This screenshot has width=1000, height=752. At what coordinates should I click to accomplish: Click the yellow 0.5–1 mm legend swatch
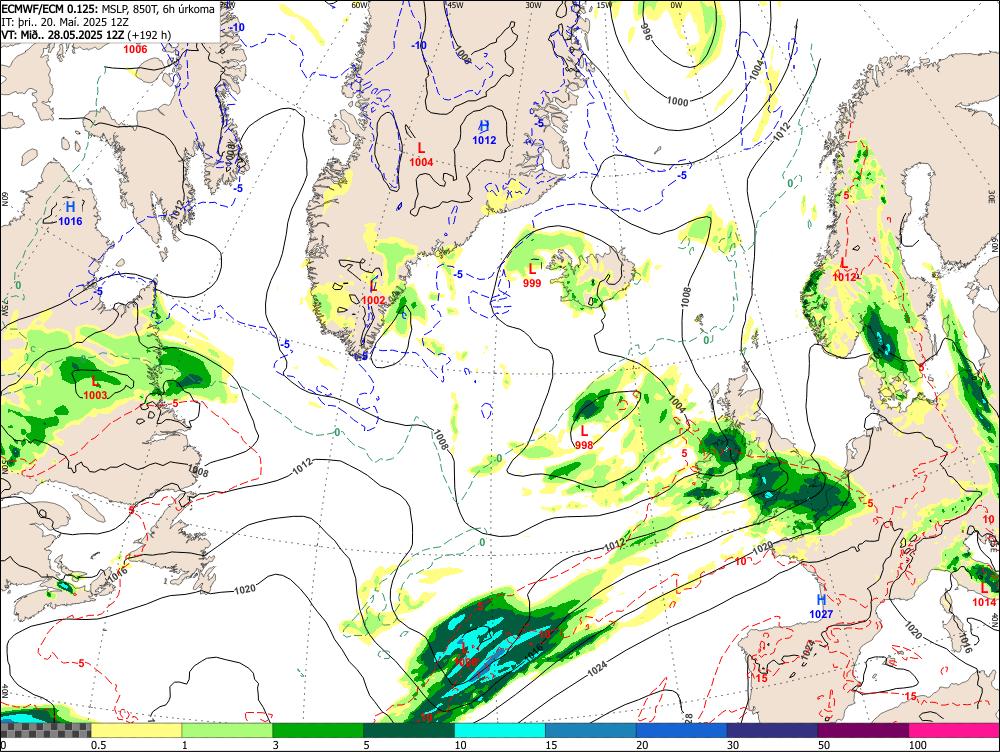136,730
